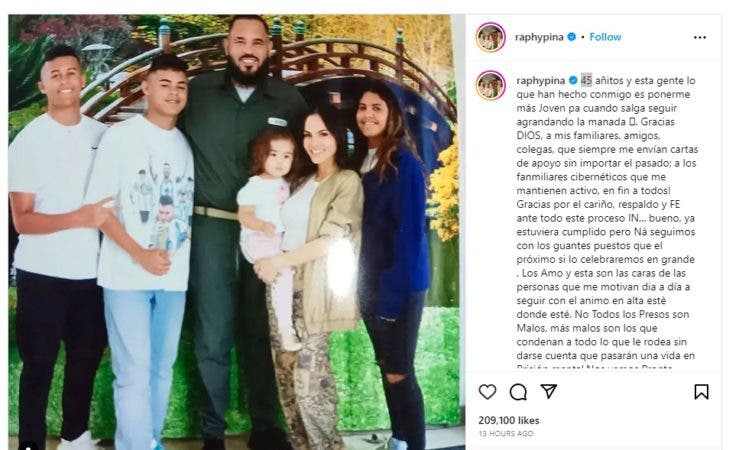Click the tagged-people icon on the photo corner
Viewport: 739px width, 450px height.
click(x=27, y=446)
